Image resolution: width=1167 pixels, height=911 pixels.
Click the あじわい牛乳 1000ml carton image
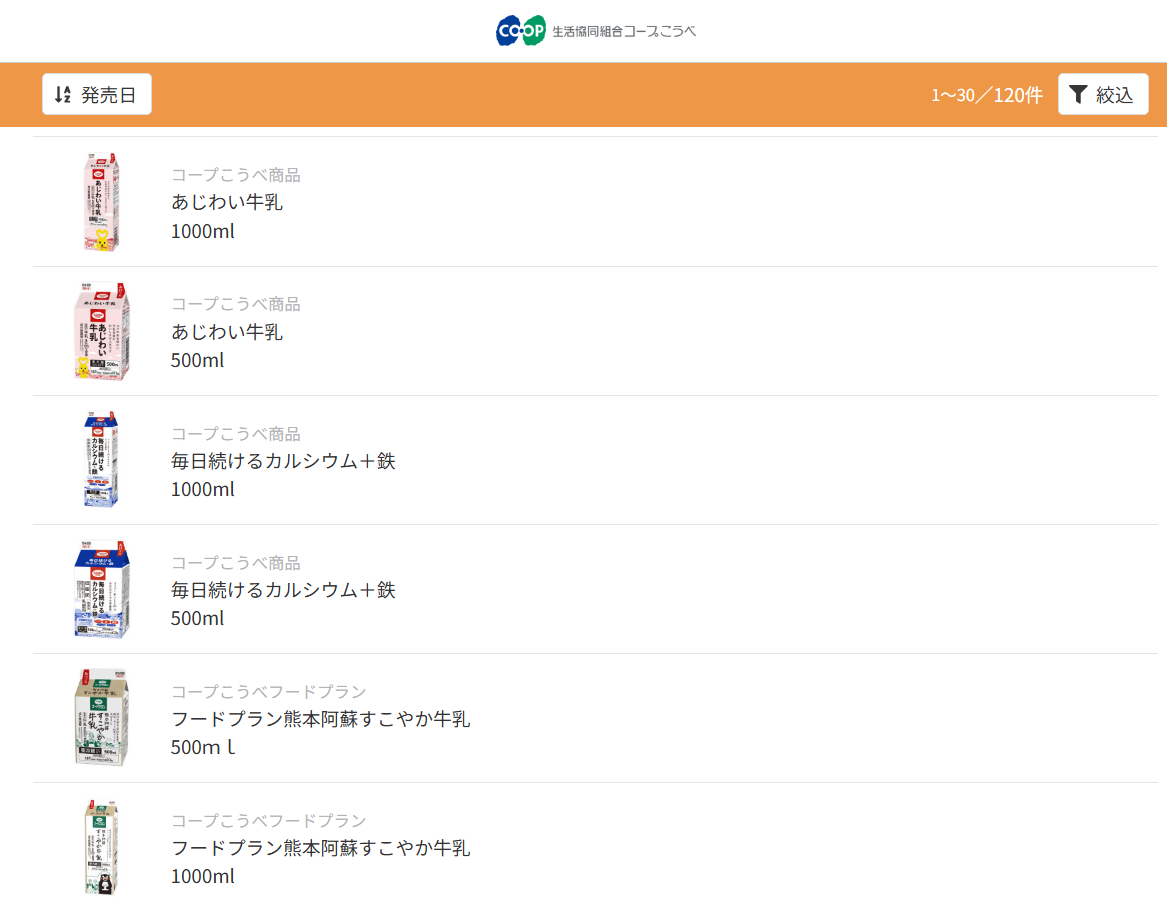[101, 202]
